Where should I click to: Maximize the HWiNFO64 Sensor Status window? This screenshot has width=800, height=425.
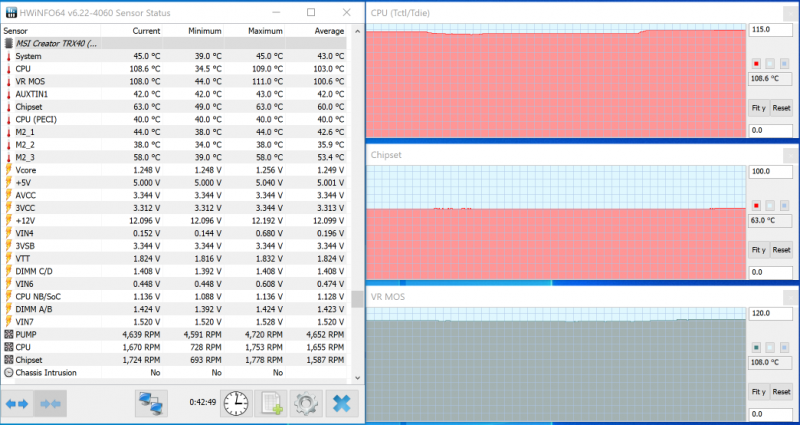pos(311,12)
